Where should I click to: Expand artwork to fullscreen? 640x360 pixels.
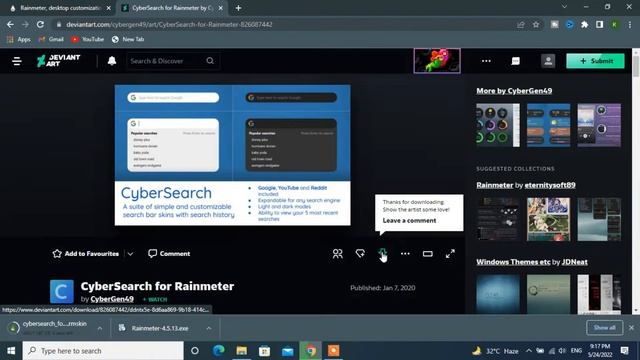click(x=450, y=254)
